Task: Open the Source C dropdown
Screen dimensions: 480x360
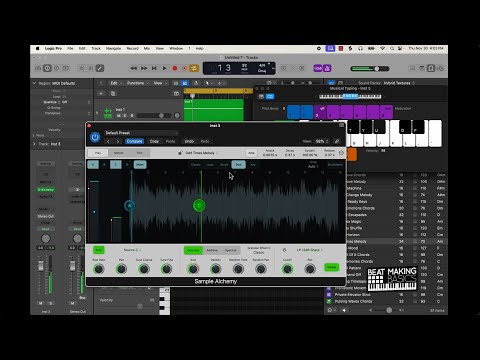Action: pyautogui.click(x=132, y=250)
